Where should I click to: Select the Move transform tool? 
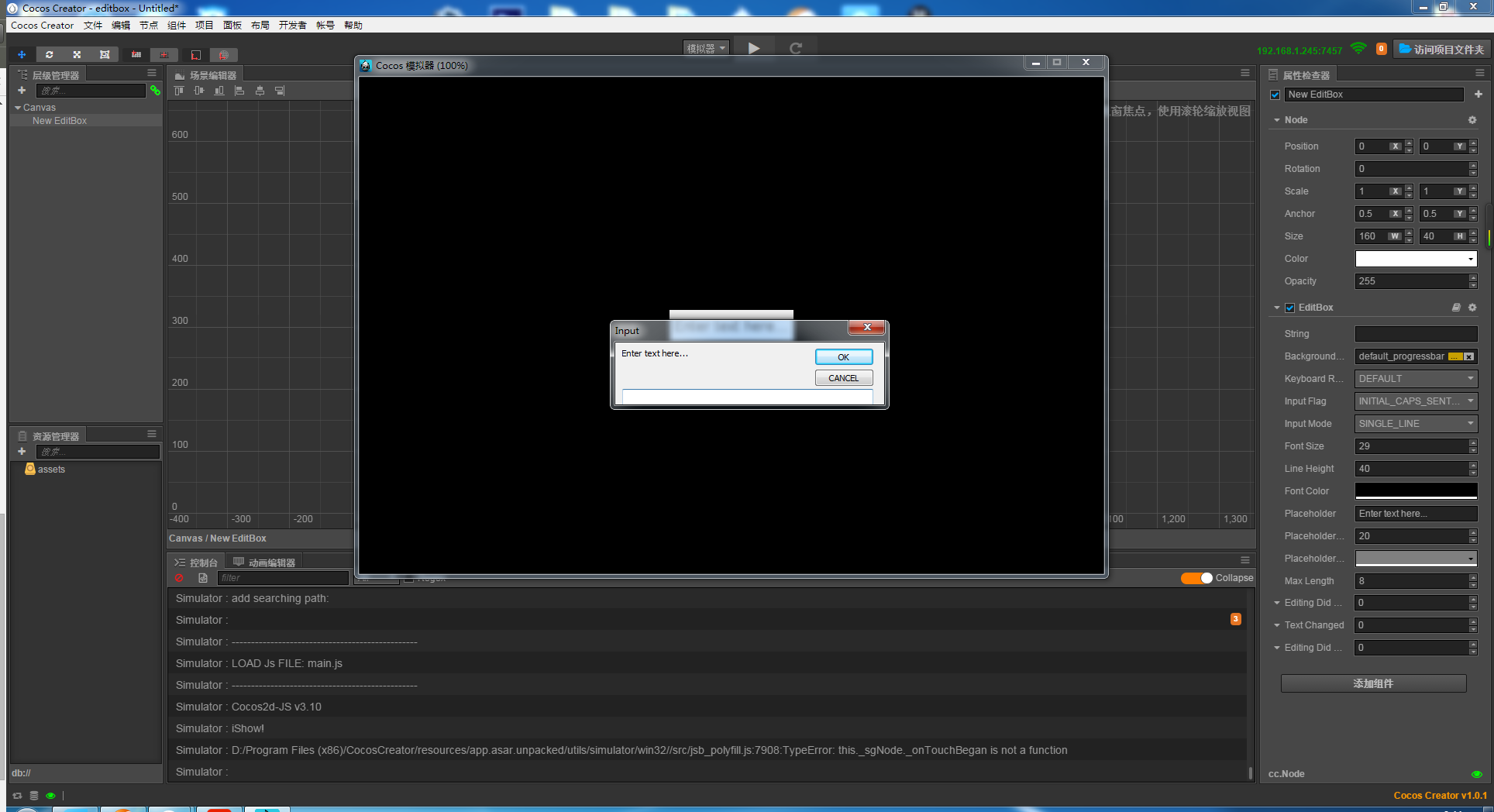[x=22, y=54]
